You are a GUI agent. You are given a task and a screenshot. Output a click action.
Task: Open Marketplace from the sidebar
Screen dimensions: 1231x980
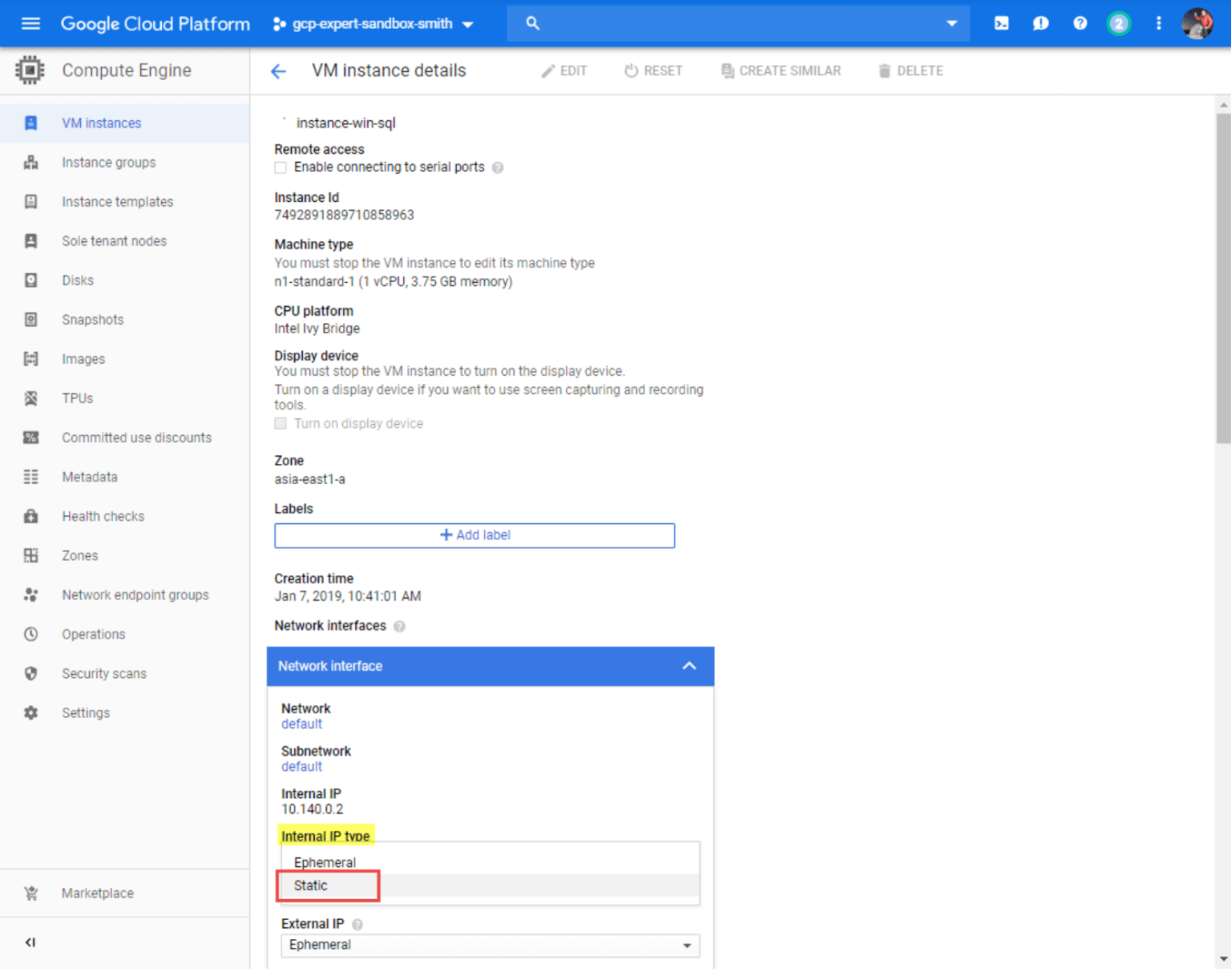[97, 893]
